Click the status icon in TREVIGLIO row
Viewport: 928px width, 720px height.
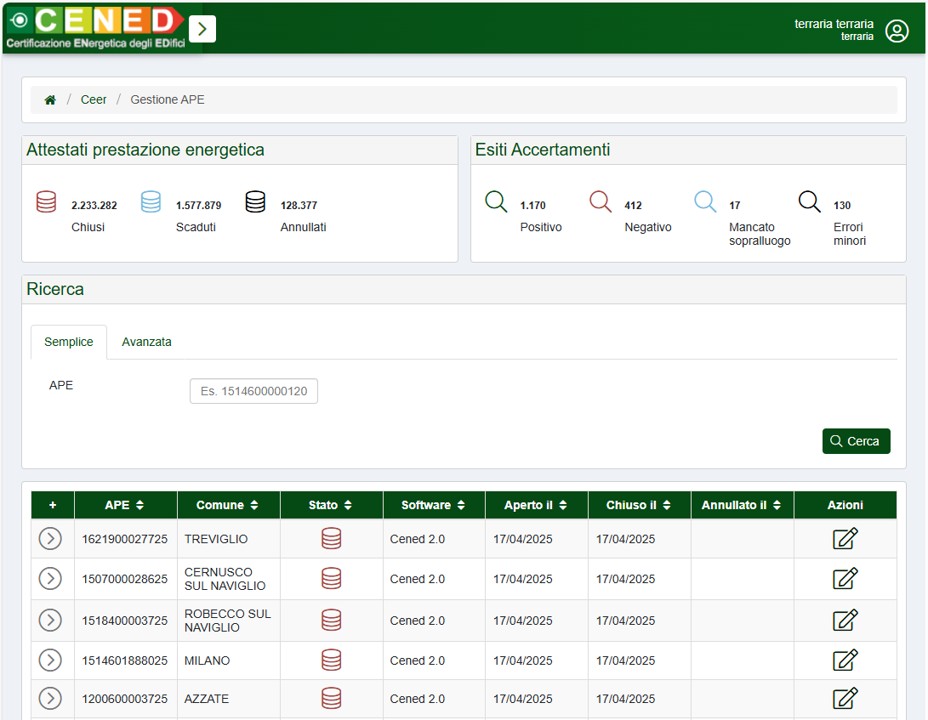331,539
